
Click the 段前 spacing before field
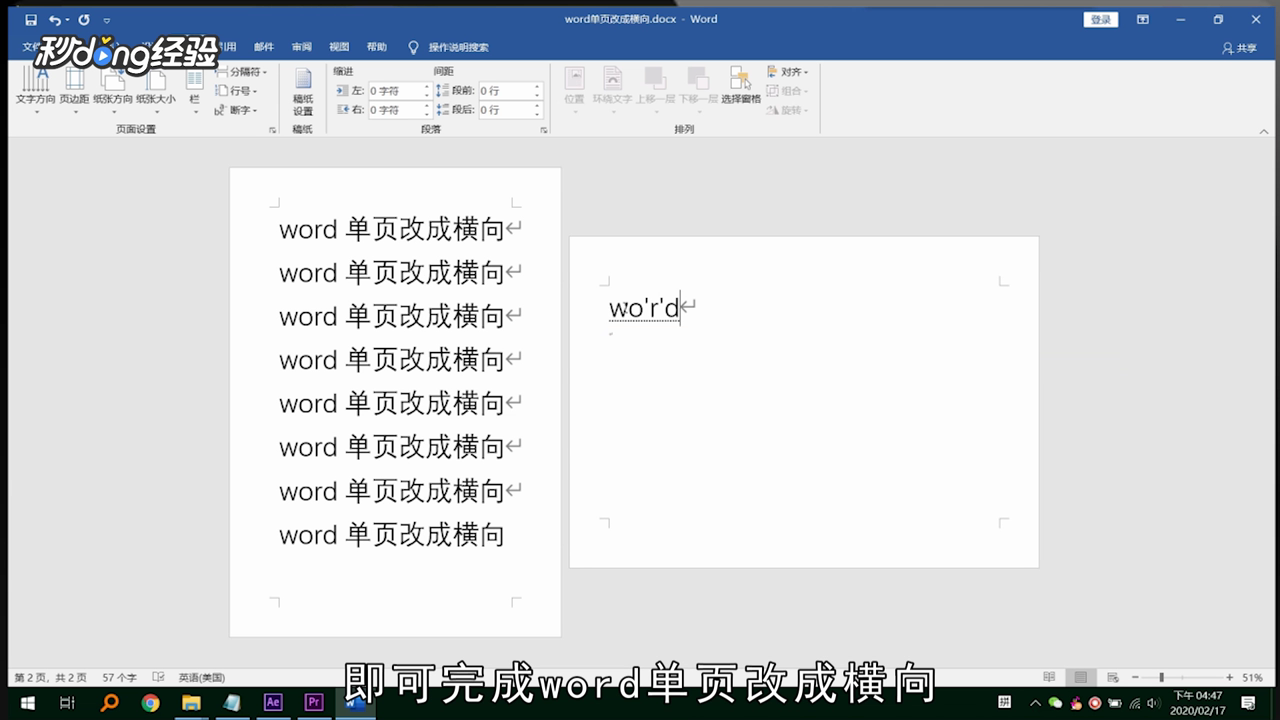coord(510,91)
